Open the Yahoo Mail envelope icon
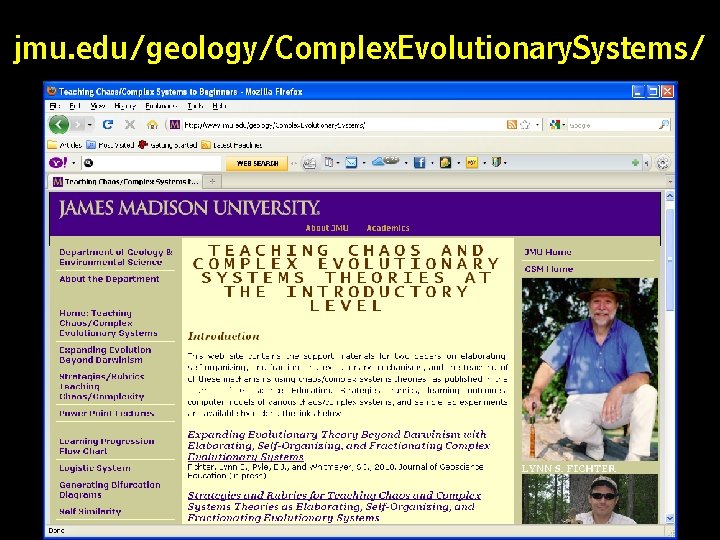The width and height of the screenshot is (720, 540). click(351, 163)
